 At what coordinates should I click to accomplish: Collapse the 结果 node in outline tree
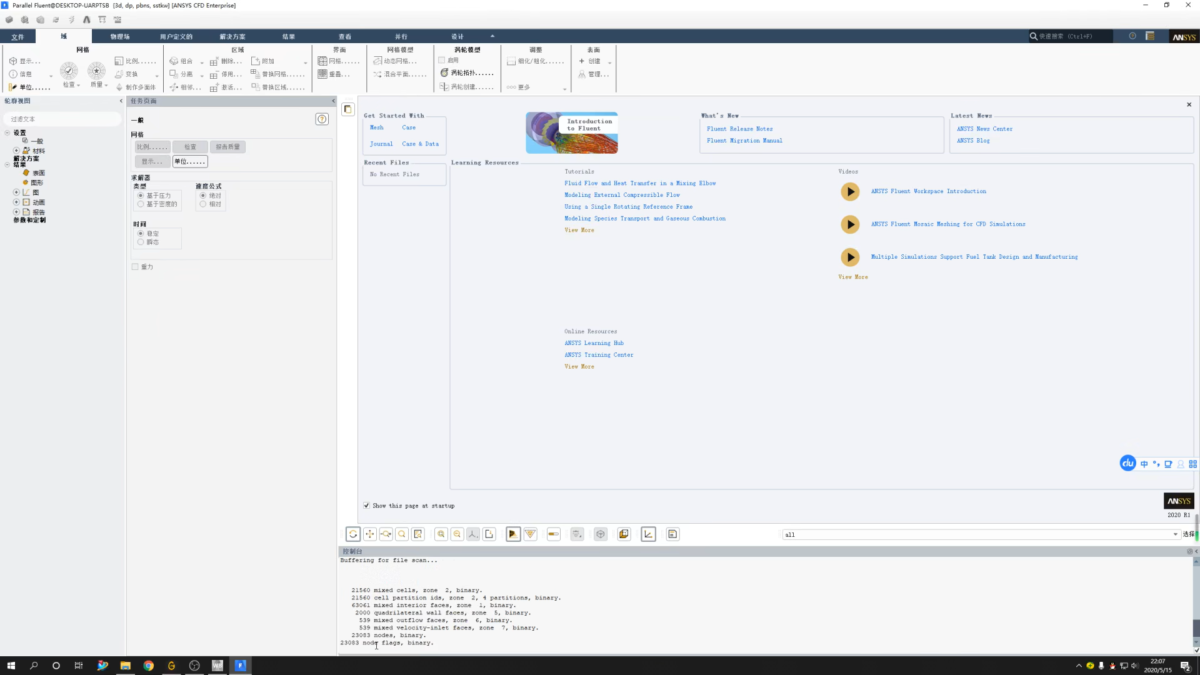click(x=7, y=164)
